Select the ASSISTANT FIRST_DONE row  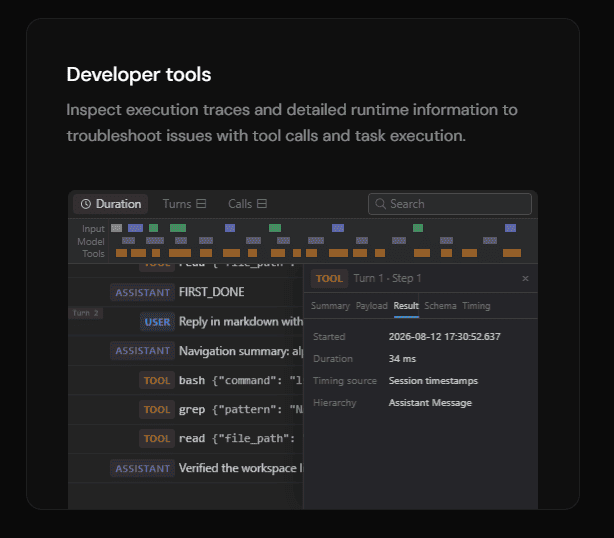point(186,292)
